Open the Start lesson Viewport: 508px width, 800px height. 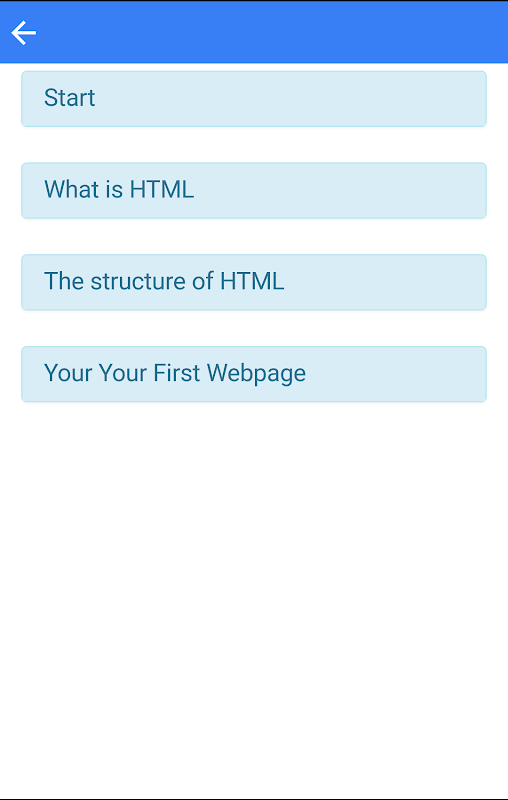coord(254,99)
